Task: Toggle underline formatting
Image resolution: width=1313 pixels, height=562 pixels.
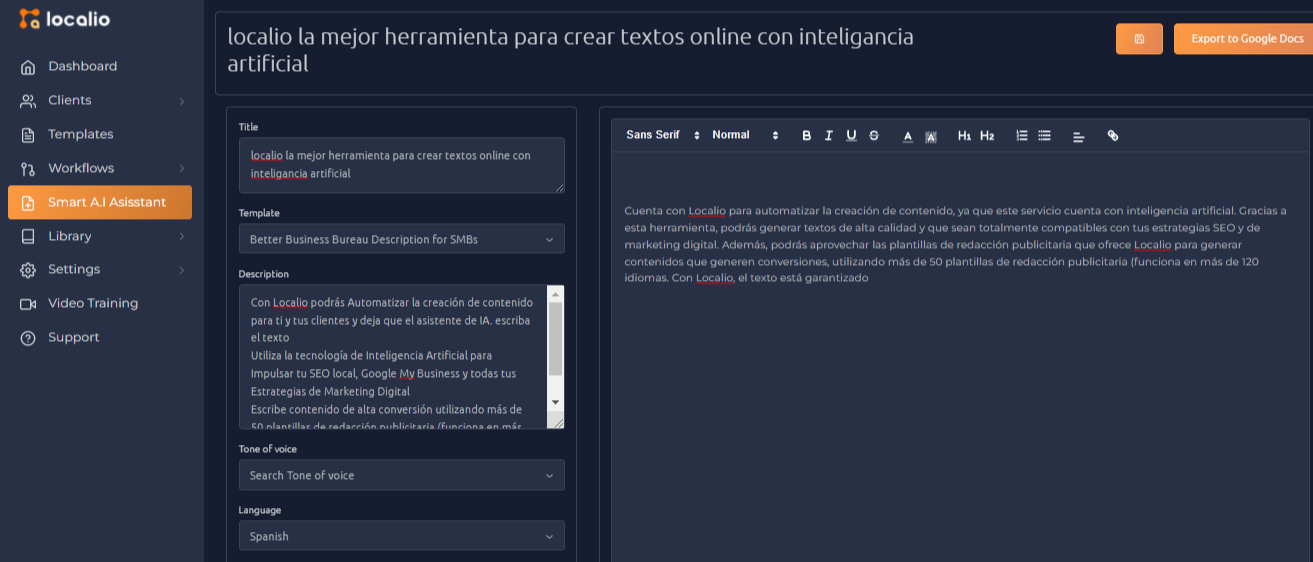Action: 851,136
